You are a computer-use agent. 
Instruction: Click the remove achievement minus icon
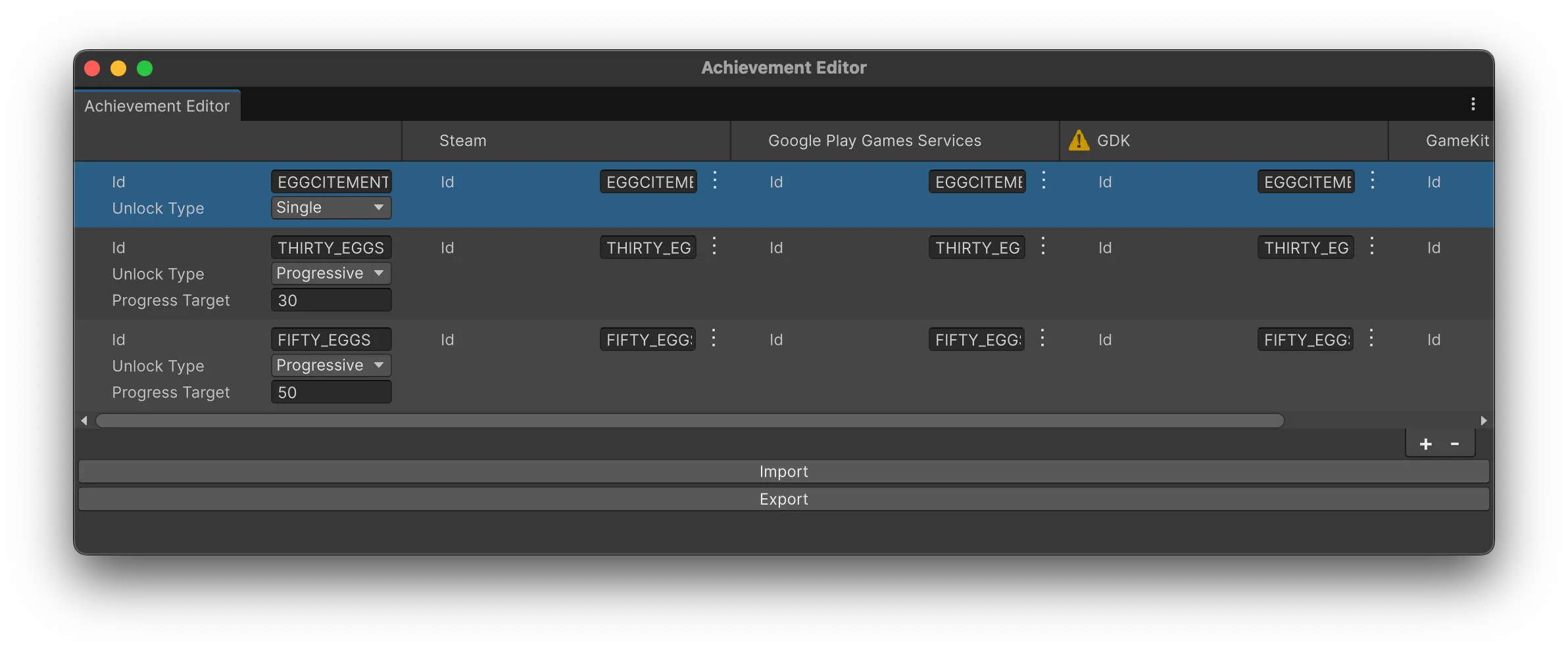click(1454, 443)
